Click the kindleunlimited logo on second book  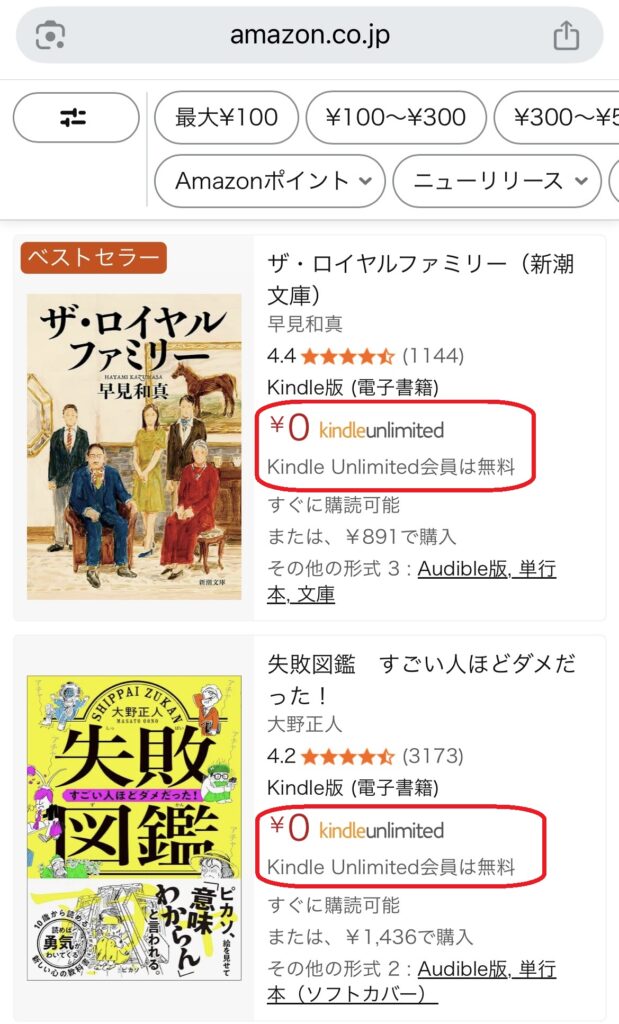point(381,831)
